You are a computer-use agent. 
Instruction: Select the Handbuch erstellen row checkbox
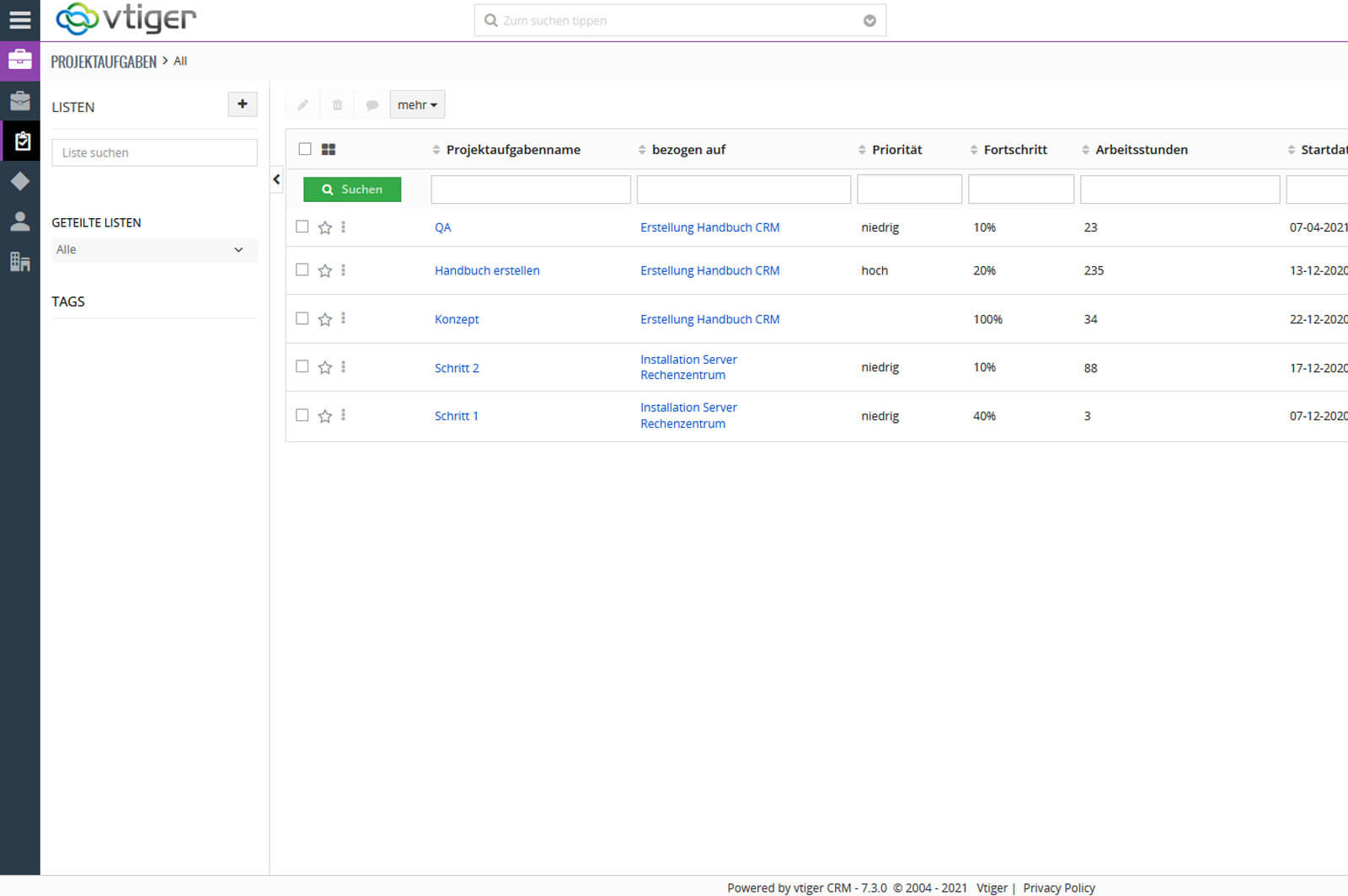click(x=302, y=269)
